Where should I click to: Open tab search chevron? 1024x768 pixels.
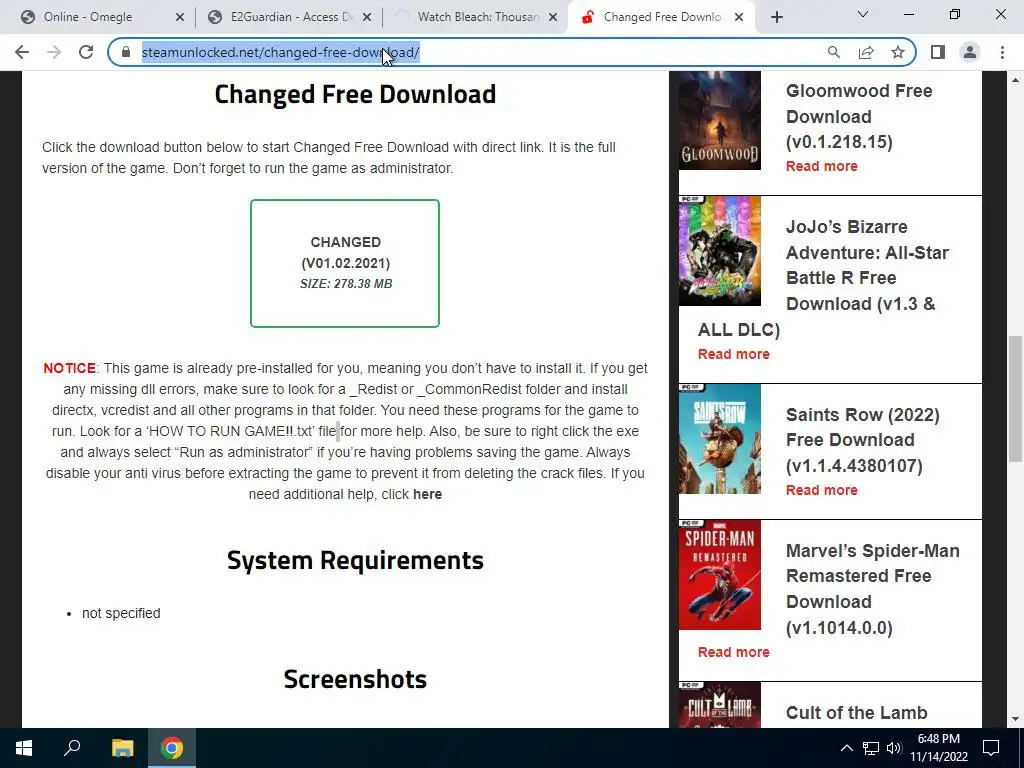click(x=863, y=14)
